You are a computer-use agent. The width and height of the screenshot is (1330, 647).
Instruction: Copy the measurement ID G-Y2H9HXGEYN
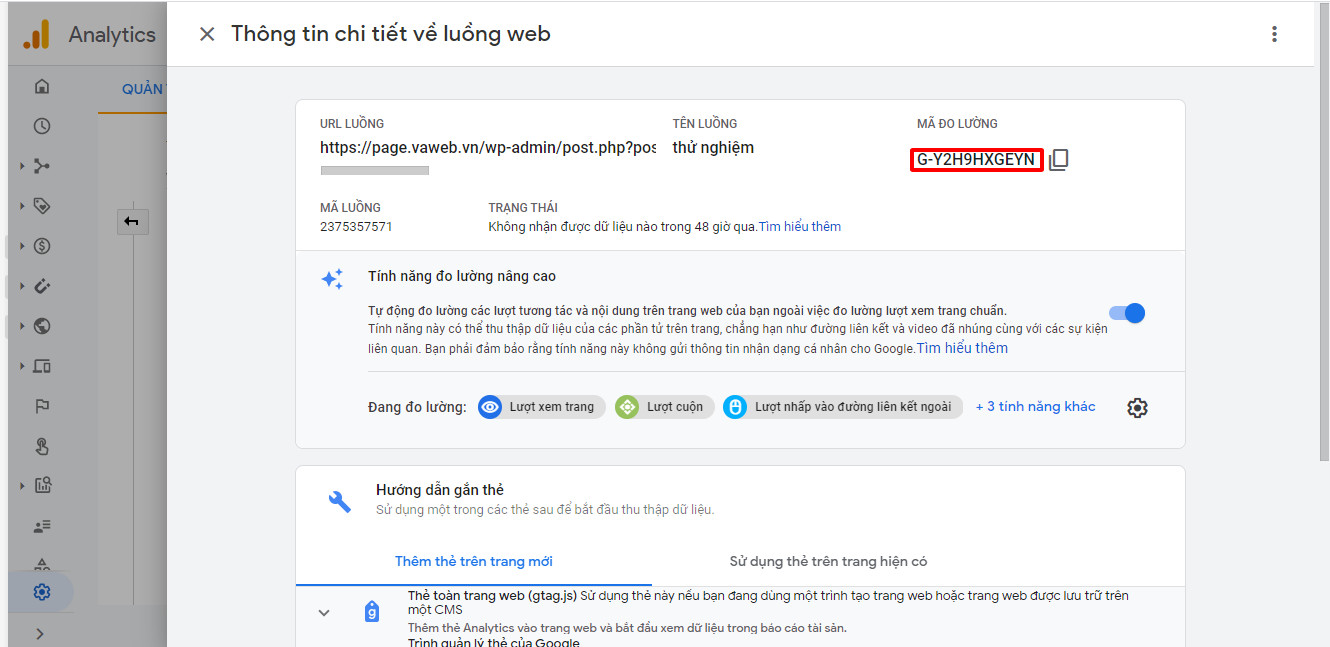[x=1058, y=160]
